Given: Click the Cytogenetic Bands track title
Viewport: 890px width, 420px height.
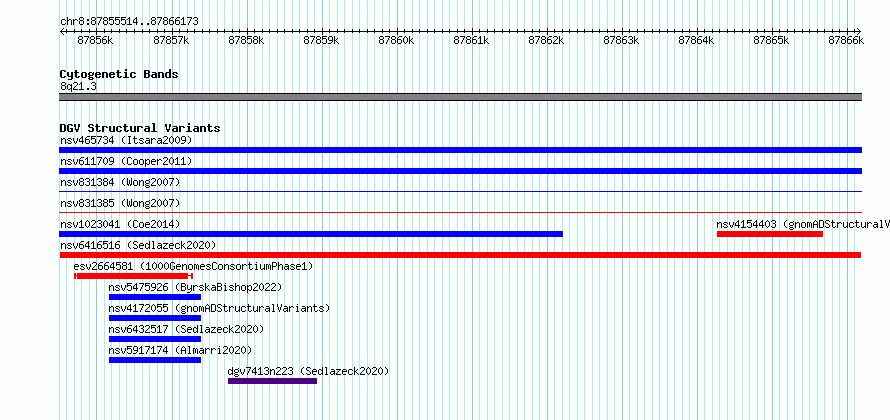Looking at the screenshot, I should pos(119,74).
